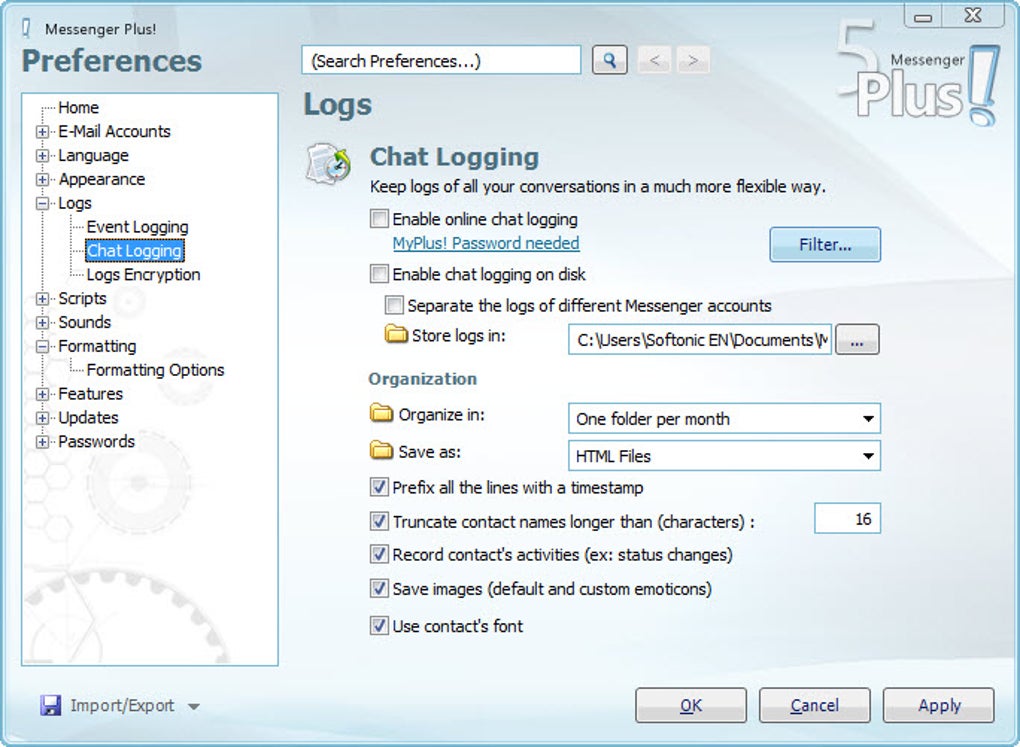Uncheck Use contact's font
This screenshot has height=747, width=1020.
pyautogui.click(x=379, y=626)
